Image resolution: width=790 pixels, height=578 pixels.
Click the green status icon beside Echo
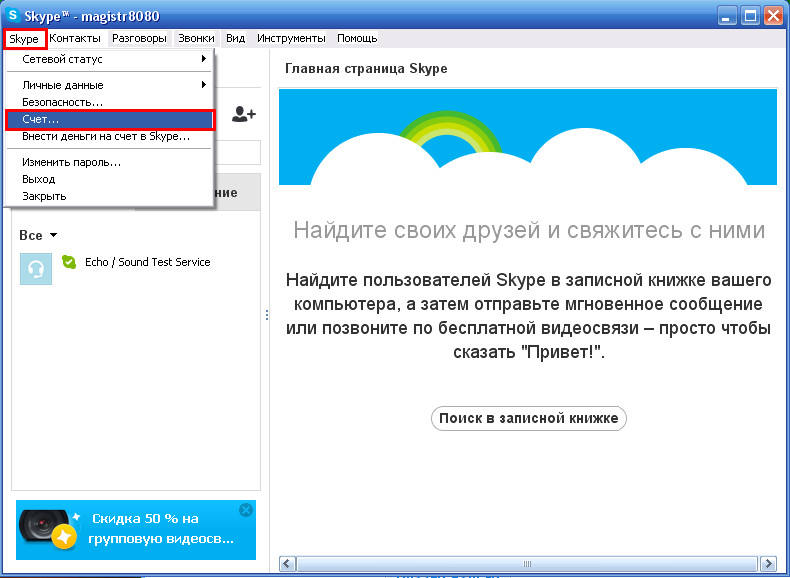[x=69, y=262]
